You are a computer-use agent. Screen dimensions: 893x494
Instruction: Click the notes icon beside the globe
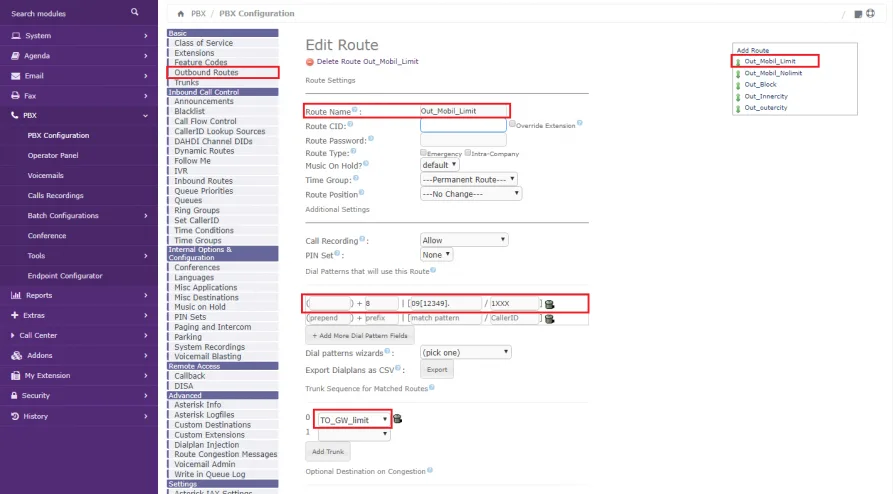click(858, 14)
